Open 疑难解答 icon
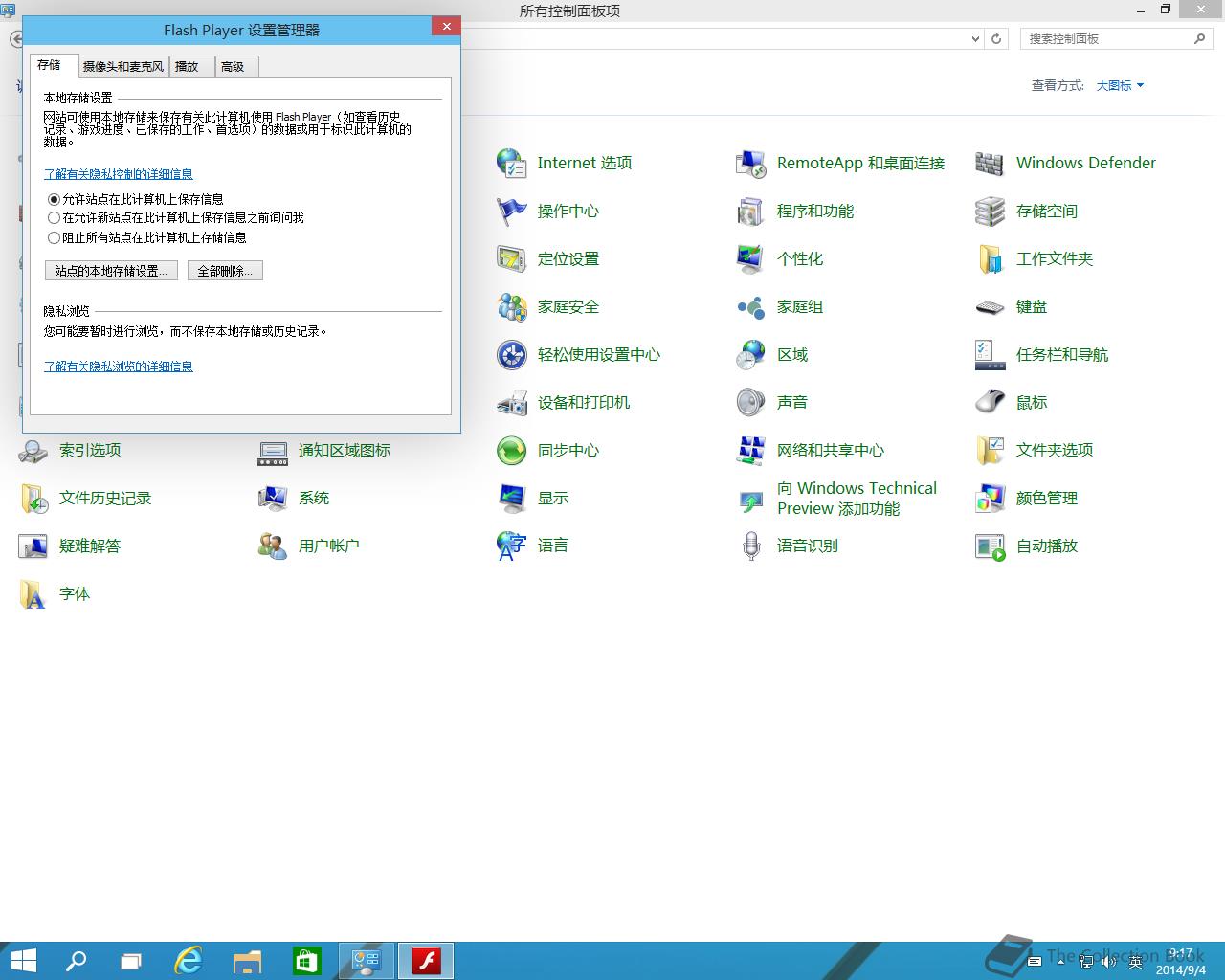The height and width of the screenshot is (980, 1225). [33, 546]
